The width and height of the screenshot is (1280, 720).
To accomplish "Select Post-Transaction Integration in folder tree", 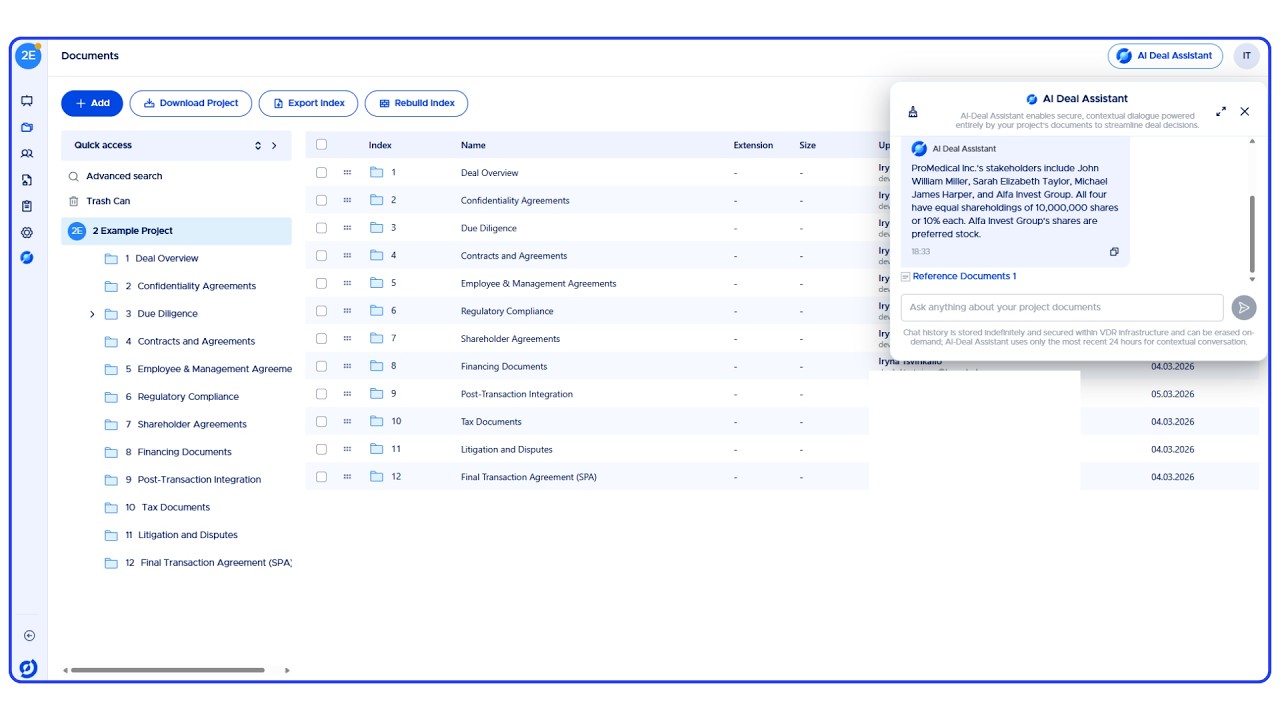I will 192,480.
